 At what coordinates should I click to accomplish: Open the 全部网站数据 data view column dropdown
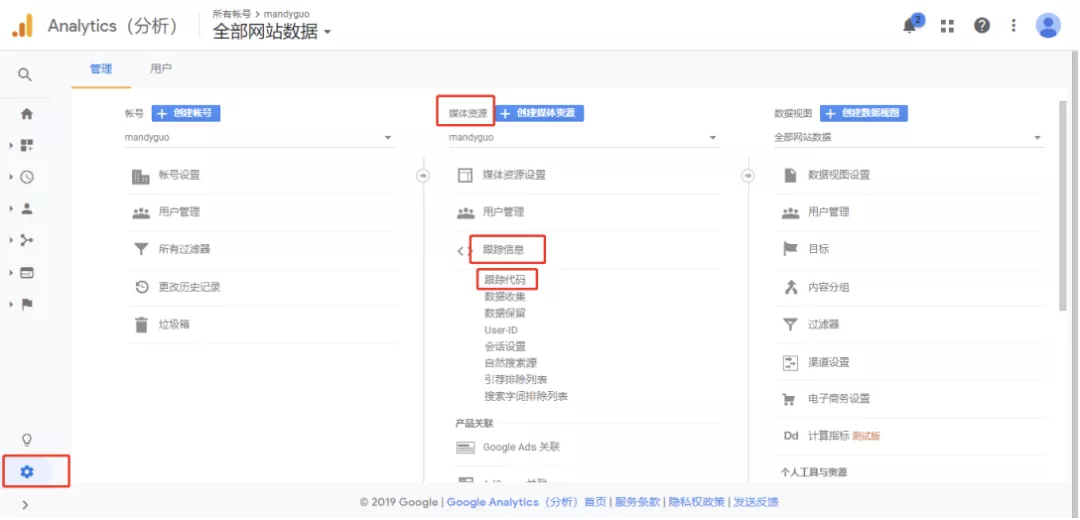coord(908,137)
